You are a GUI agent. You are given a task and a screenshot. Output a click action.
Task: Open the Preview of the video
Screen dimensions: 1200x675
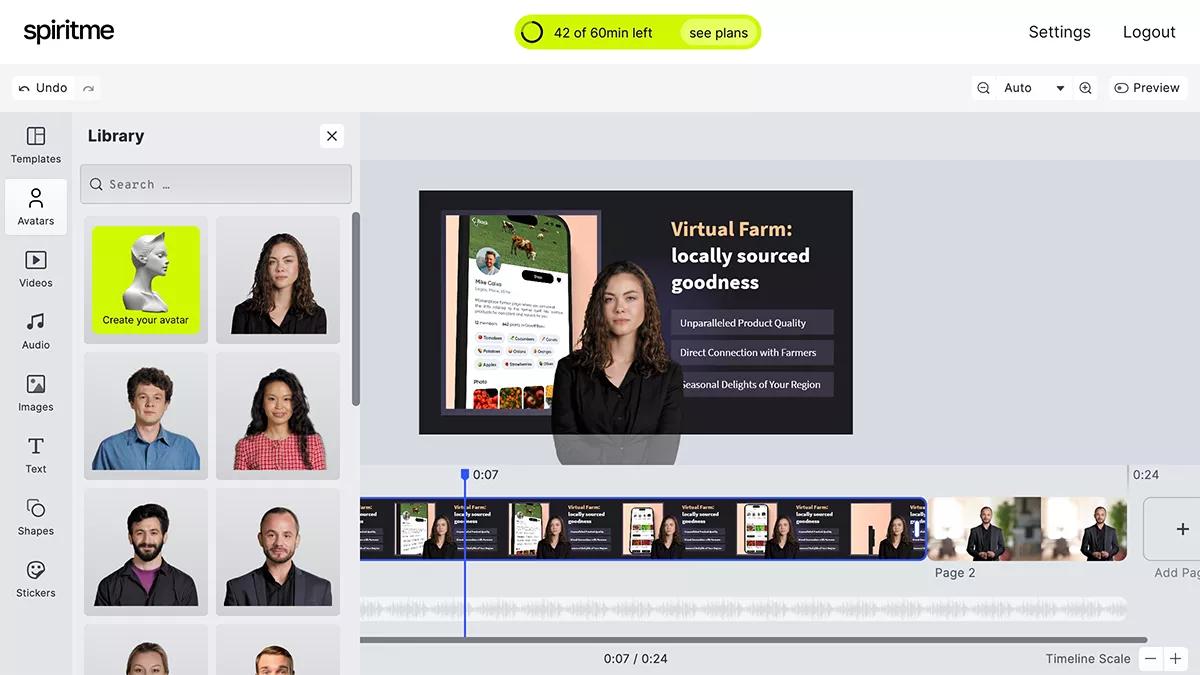[x=1147, y=88]
